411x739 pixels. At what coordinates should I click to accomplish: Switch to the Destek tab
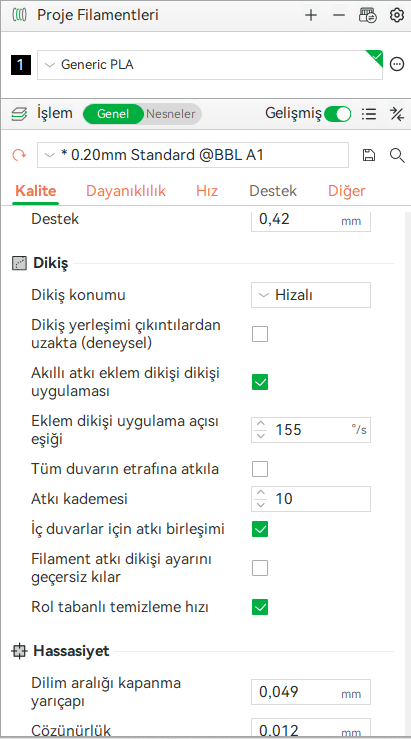click(x=273, y=191)
